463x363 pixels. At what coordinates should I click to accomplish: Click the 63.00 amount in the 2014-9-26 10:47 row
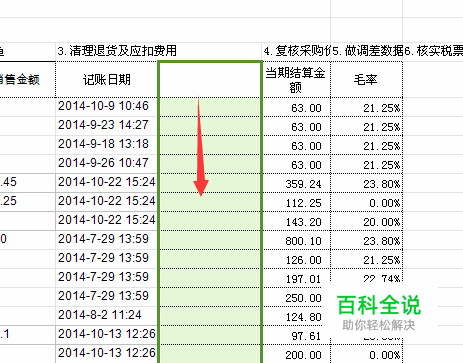(x=296, y=164)
